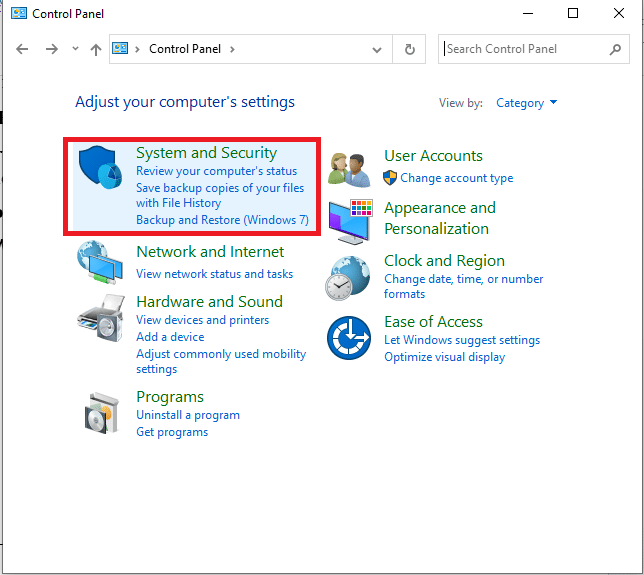Image resolution: width=644 pixels, height=575 pixels.
Task: Expand the address bar history dropdown
Action: tap(377, 49)
